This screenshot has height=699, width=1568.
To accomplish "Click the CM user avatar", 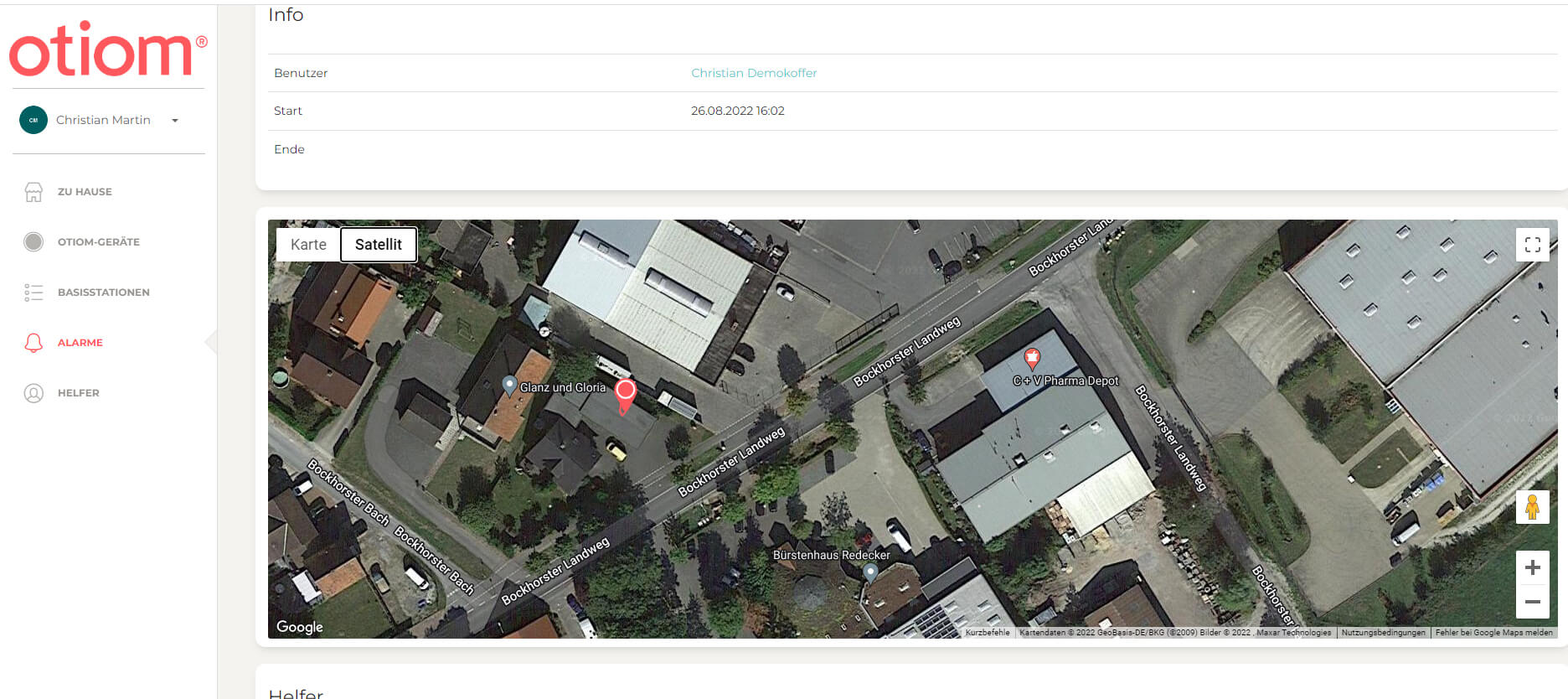I will [x=34, y=120].
